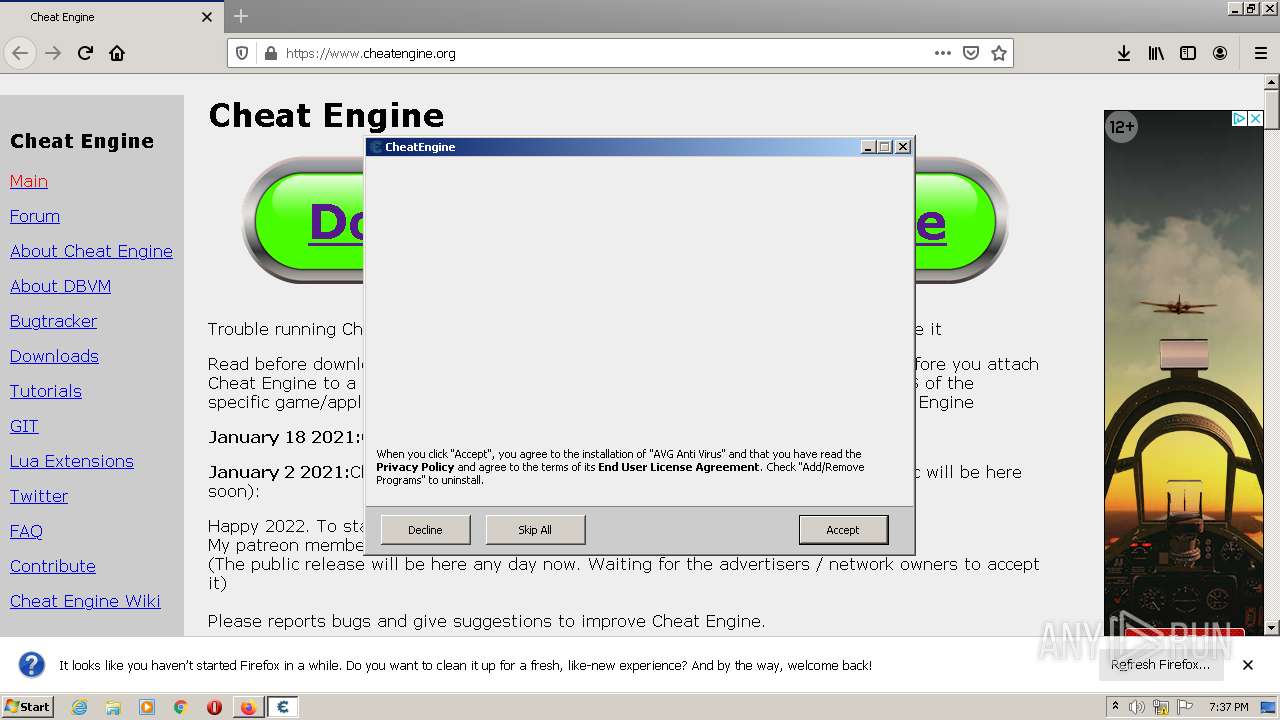
Task: Open the Twitter sidebar link
Action: 39,496
